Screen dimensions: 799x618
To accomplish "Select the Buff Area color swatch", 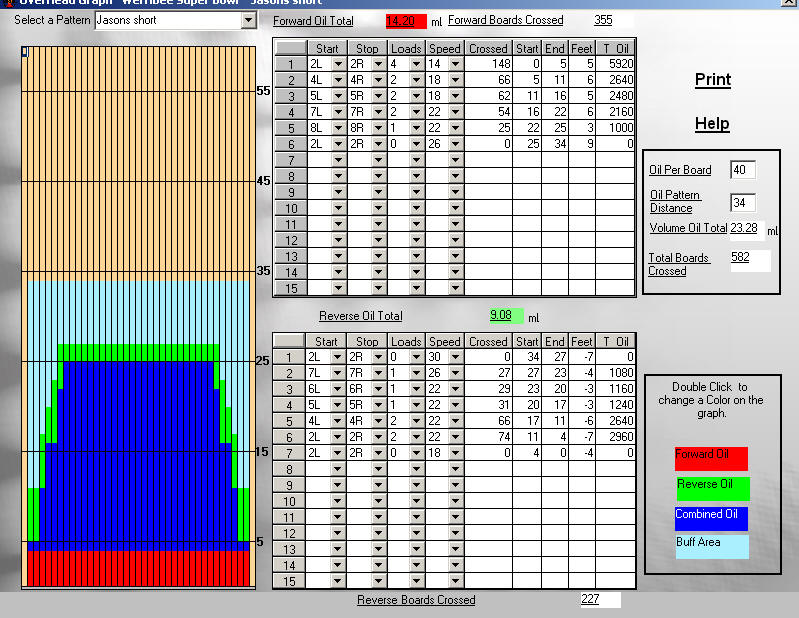I will click(712, 547).
